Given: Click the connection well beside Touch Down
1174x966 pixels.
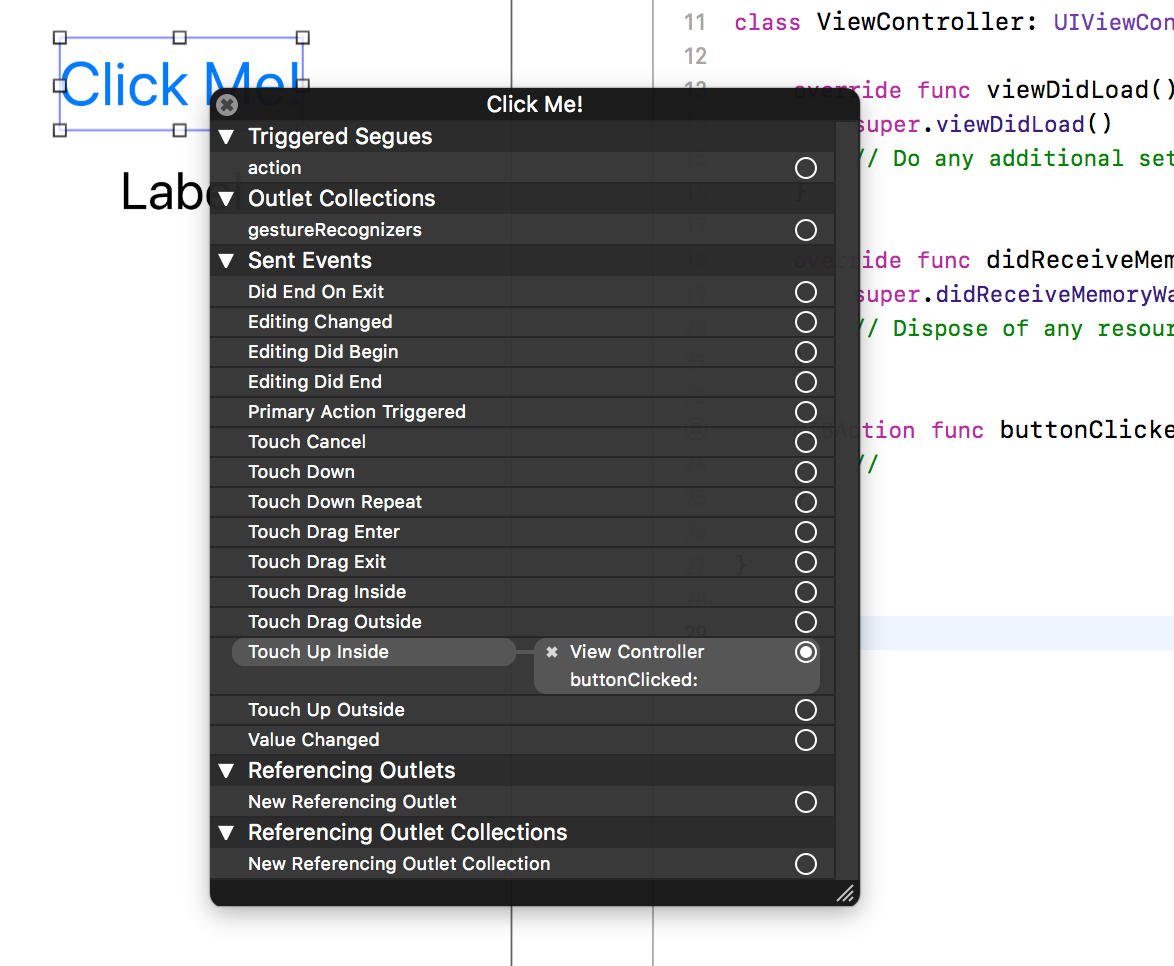Looking at the screenshot, I should pyautogui.click(x=806, y=471).
